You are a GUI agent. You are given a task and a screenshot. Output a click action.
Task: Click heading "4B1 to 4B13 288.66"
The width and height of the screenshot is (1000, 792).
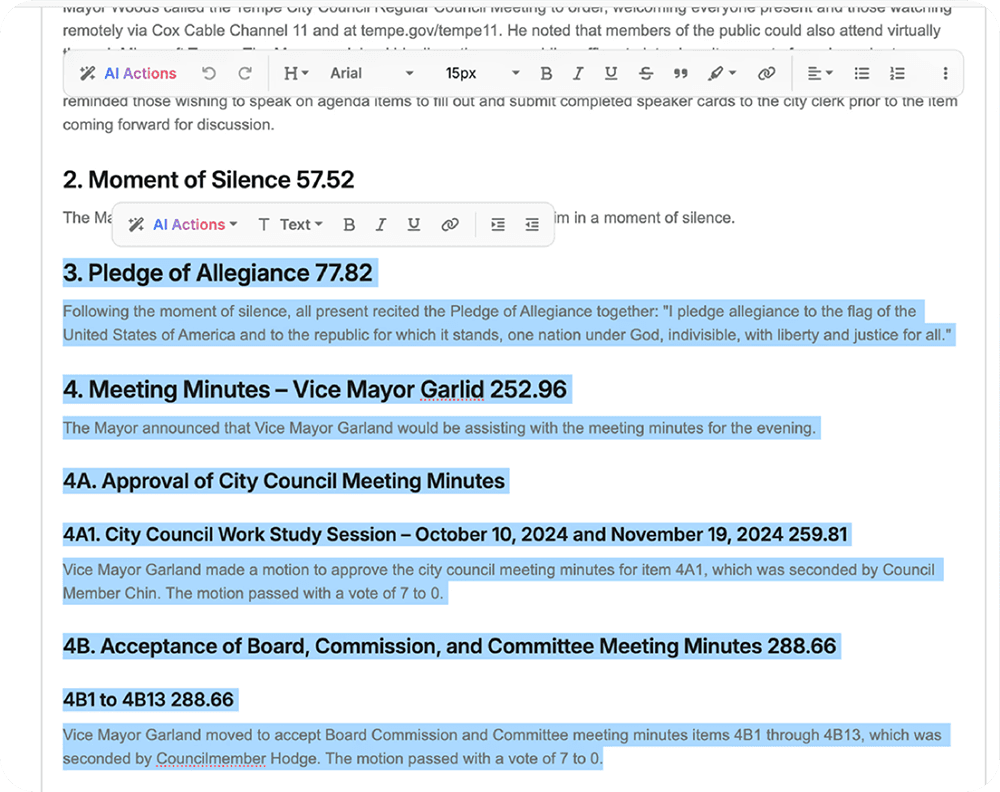coord(148,700)
